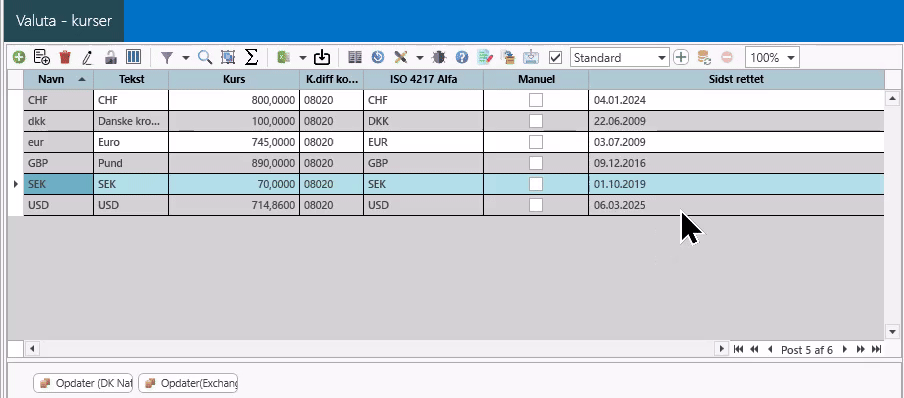Click the document with red pen icon
This screenshot has width=904, height=398.
(485, 57)
